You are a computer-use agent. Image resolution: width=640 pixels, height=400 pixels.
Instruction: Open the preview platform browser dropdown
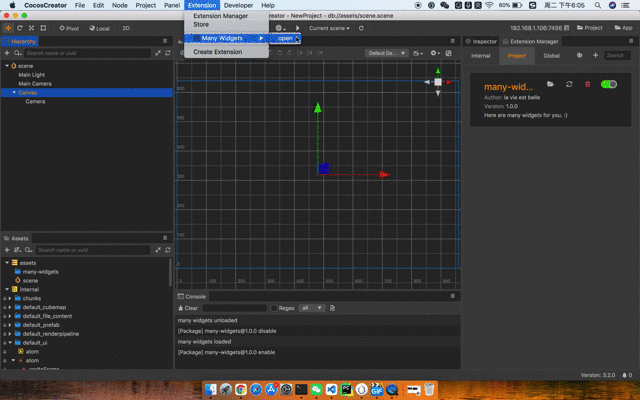tap(280, 28)
